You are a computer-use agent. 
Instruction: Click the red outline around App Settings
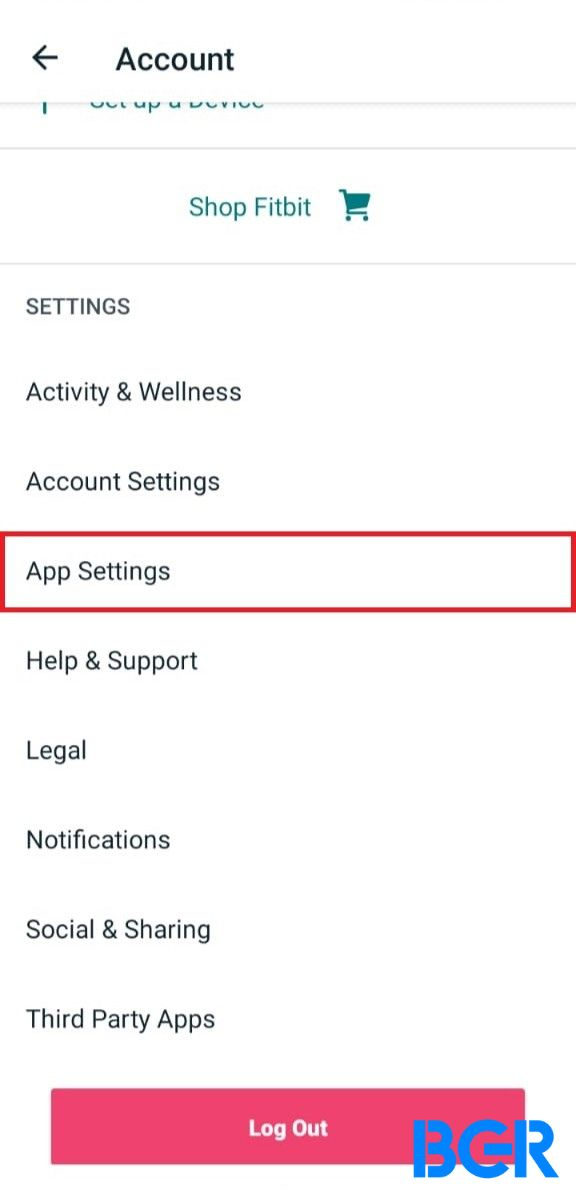[x=288, y=533]
